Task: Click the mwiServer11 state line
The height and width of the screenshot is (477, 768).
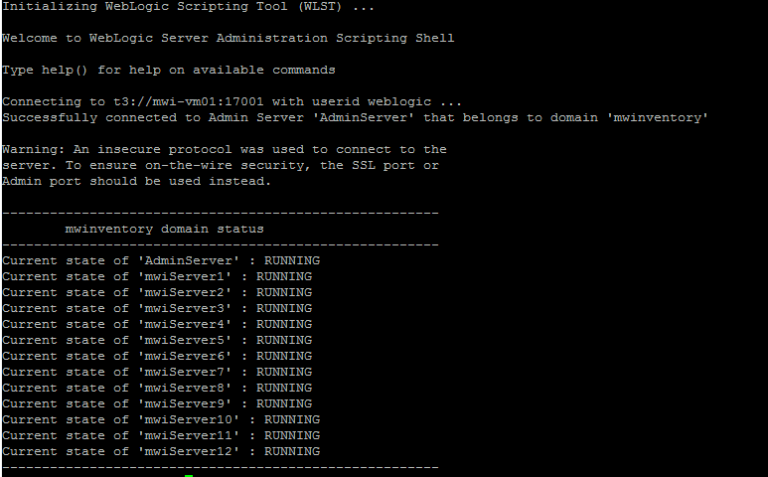Action: point(161,436)
